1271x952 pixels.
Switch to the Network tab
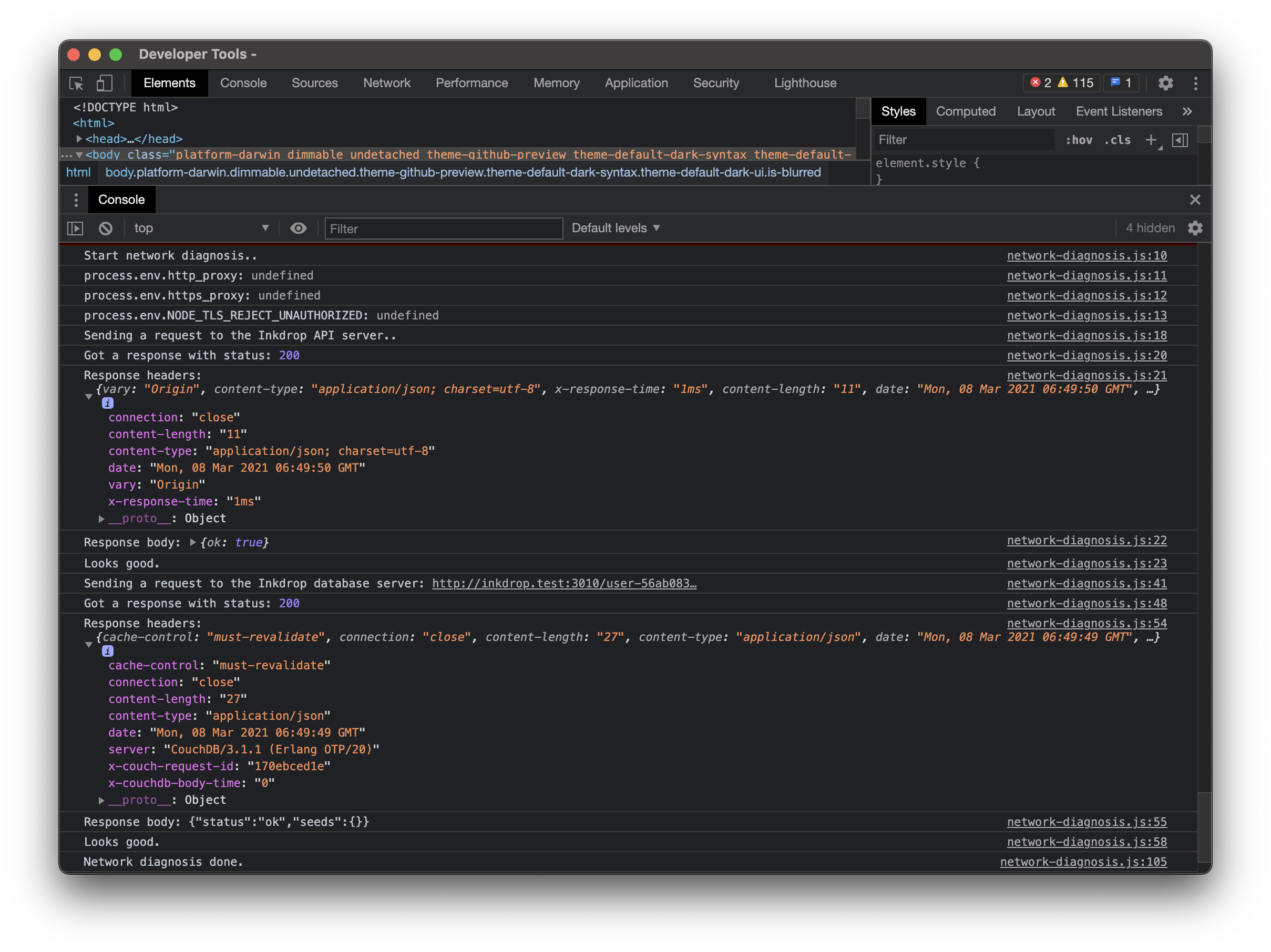(386, 83)
